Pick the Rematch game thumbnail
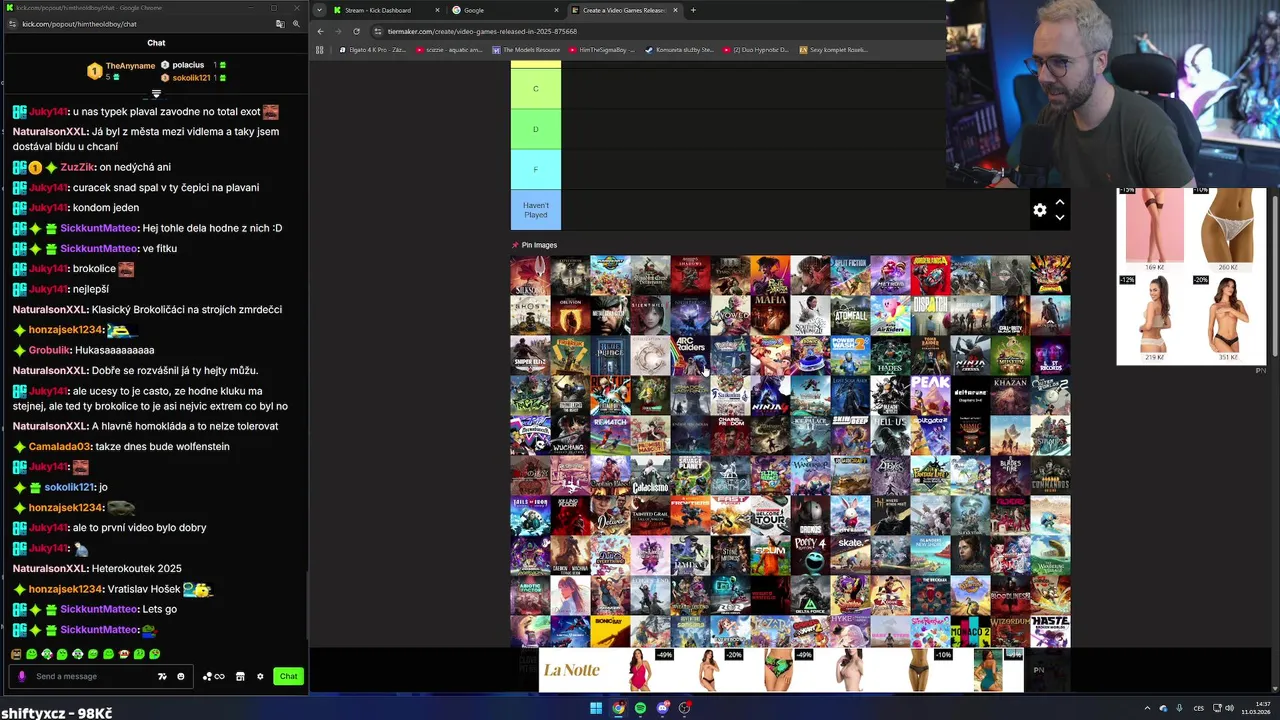 pyautogui.click(x=610, y=435)
